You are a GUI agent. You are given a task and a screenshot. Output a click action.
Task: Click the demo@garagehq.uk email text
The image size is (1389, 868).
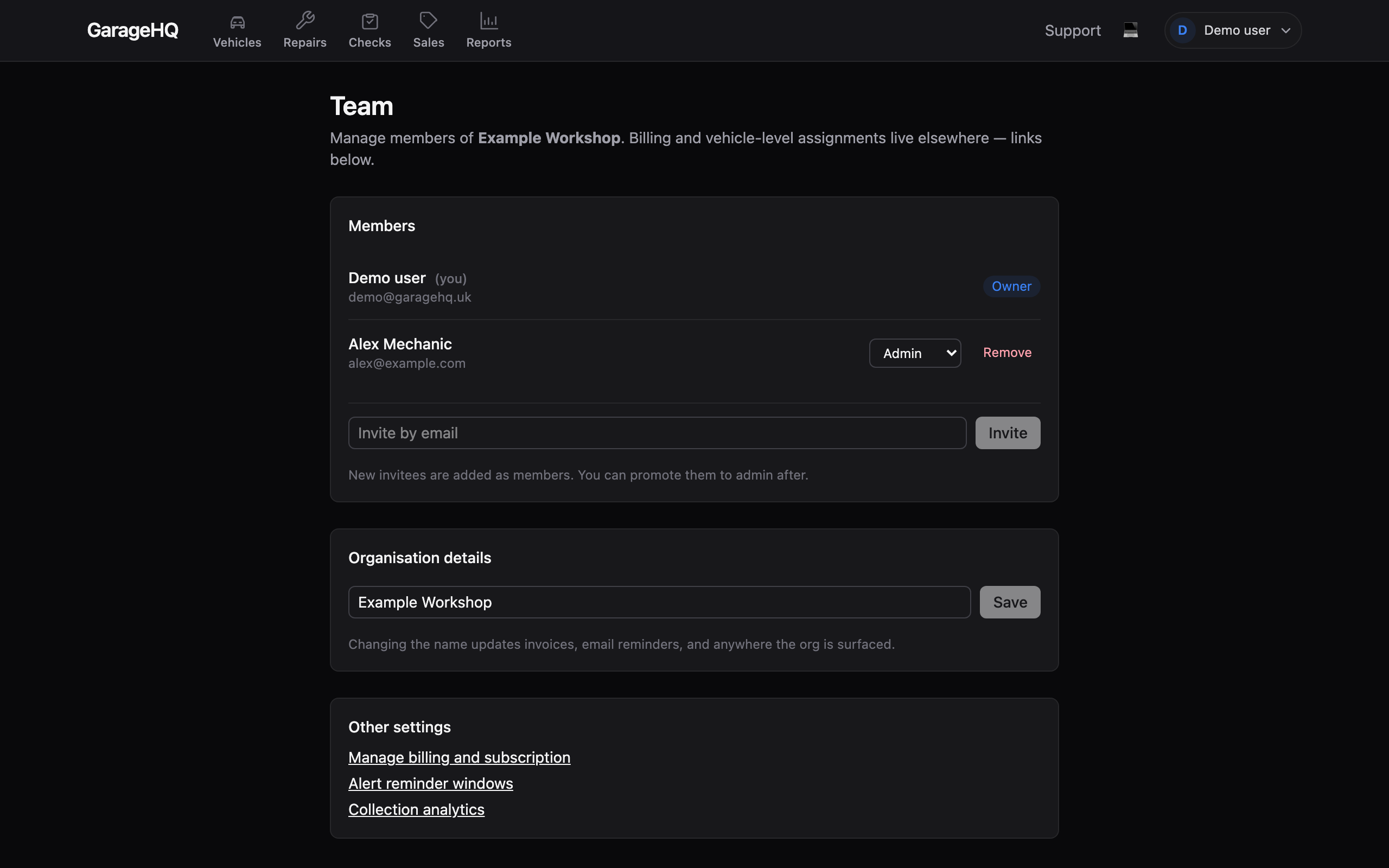(410, 297)
